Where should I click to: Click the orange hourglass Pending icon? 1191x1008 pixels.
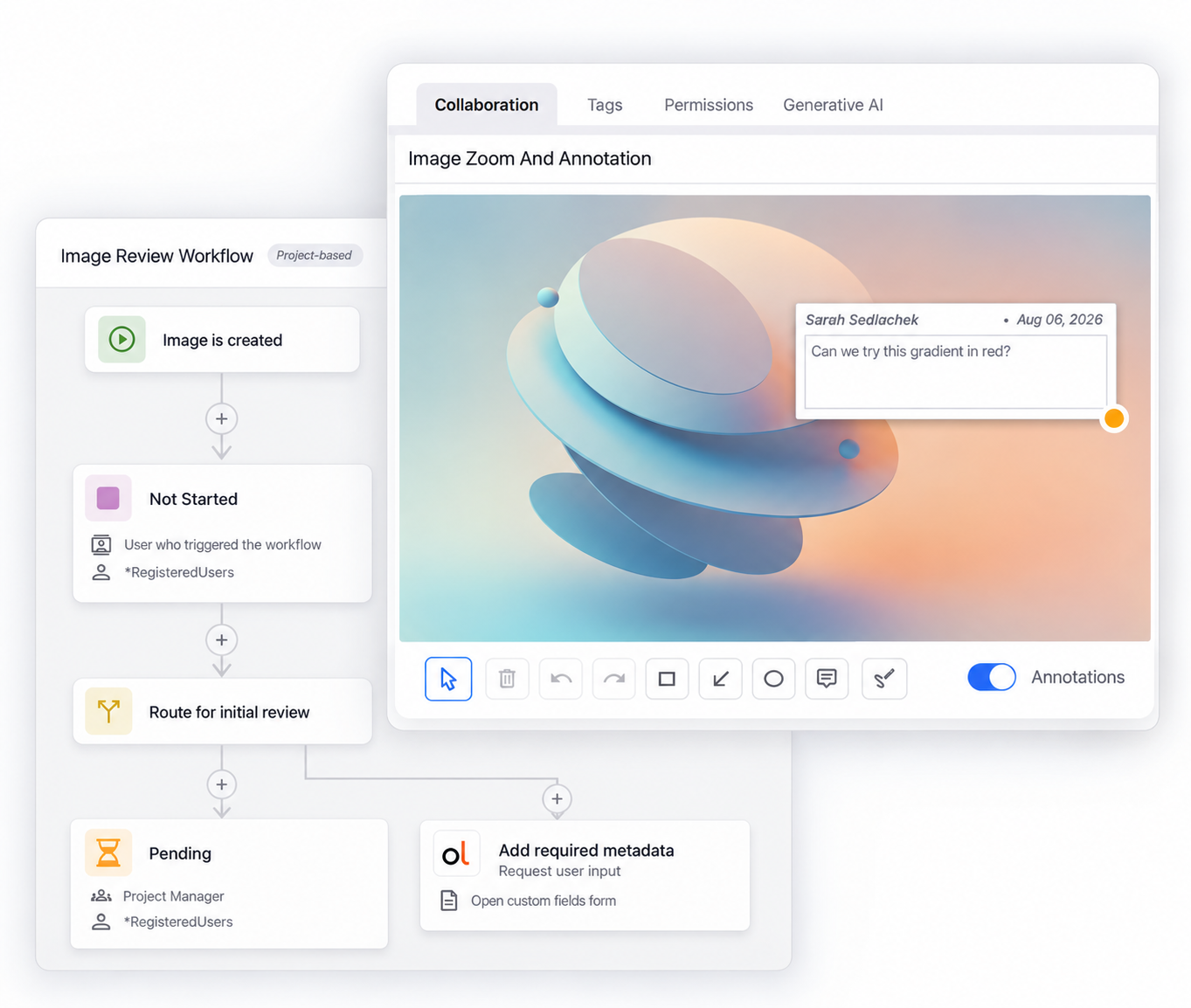(x=108, y=853)
